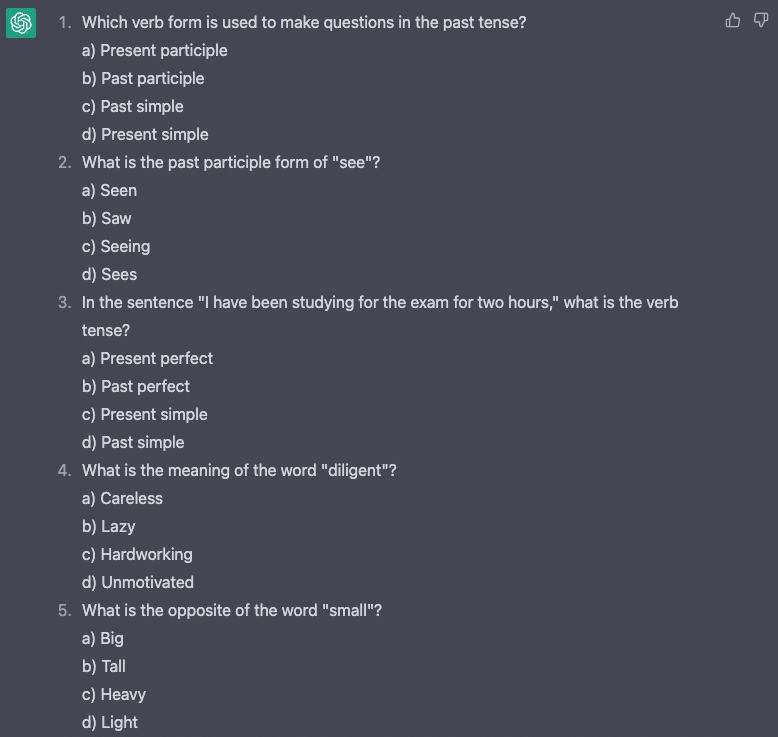This screenshot has width=778, height=737.
Task: Click answer "d) Unmotivated"
Action: click(138, 582)
